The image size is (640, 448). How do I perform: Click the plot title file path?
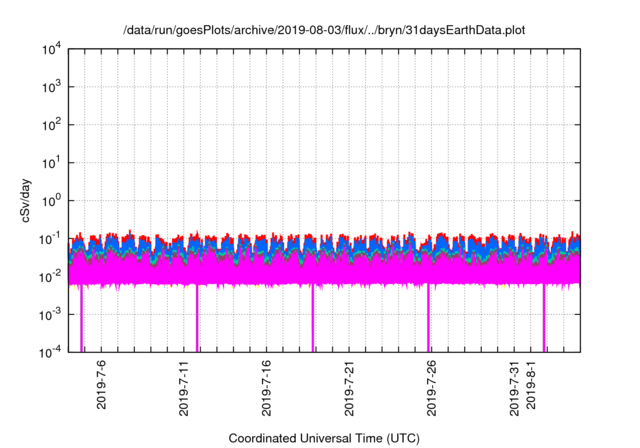click(324, 30)
